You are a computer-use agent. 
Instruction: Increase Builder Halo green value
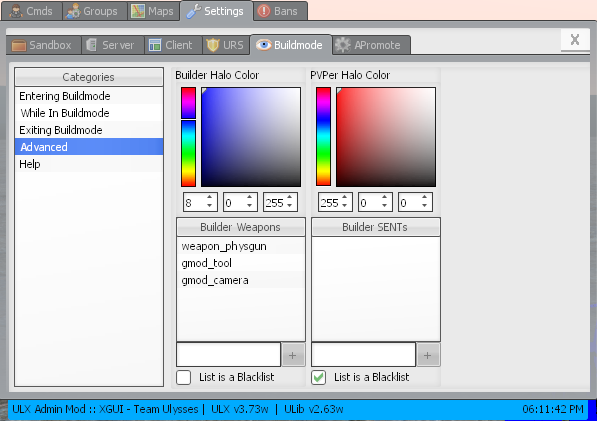(x=250, y=198)
